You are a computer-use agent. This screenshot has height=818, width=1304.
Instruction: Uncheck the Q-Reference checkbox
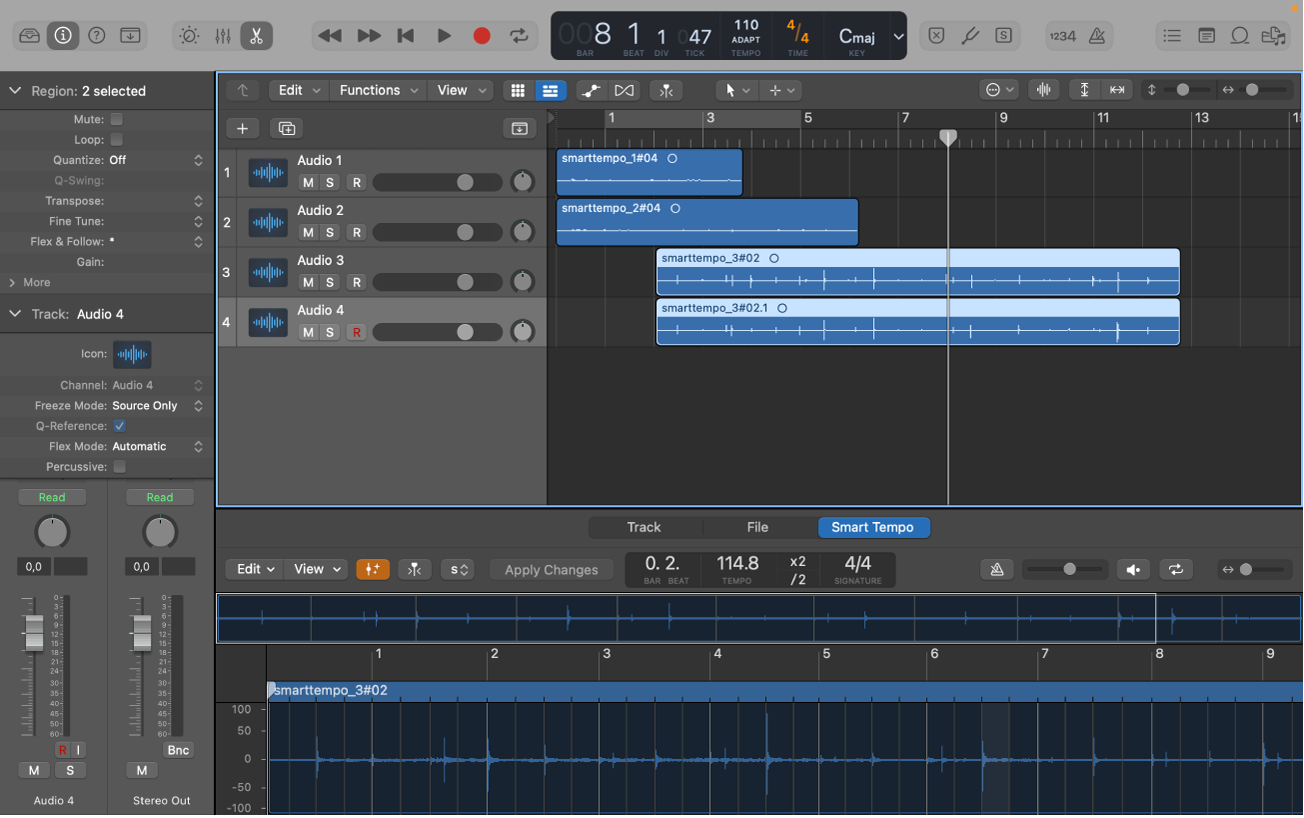tap(119, 426)
